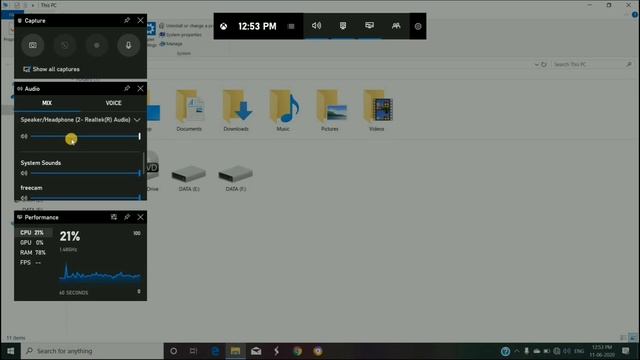Viewport: 640px width, 360px height.
Task: Toggle the microphone while recording
Action: (x=129, y=45)
